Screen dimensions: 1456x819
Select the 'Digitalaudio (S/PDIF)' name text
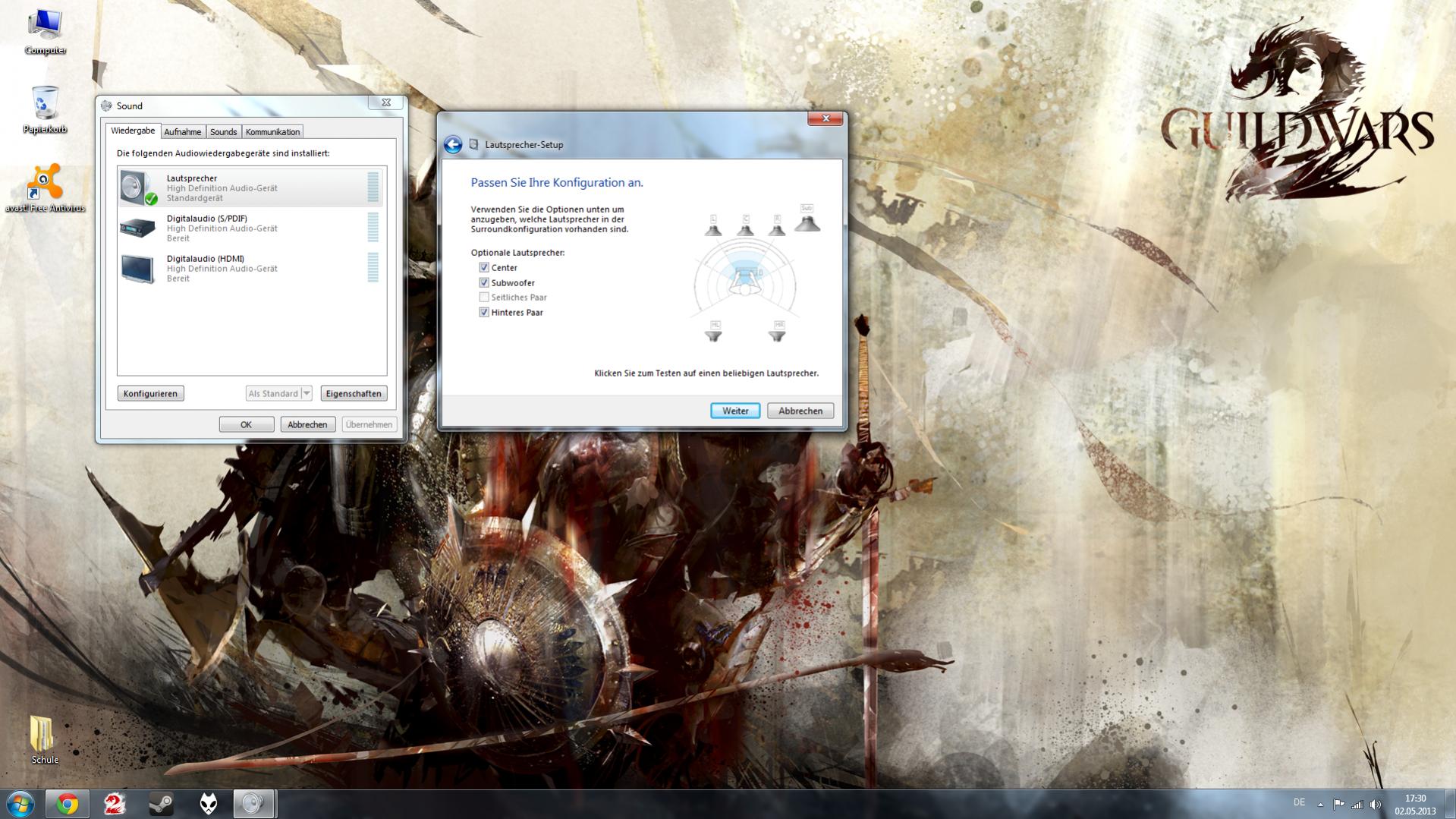tap(207, 219)
